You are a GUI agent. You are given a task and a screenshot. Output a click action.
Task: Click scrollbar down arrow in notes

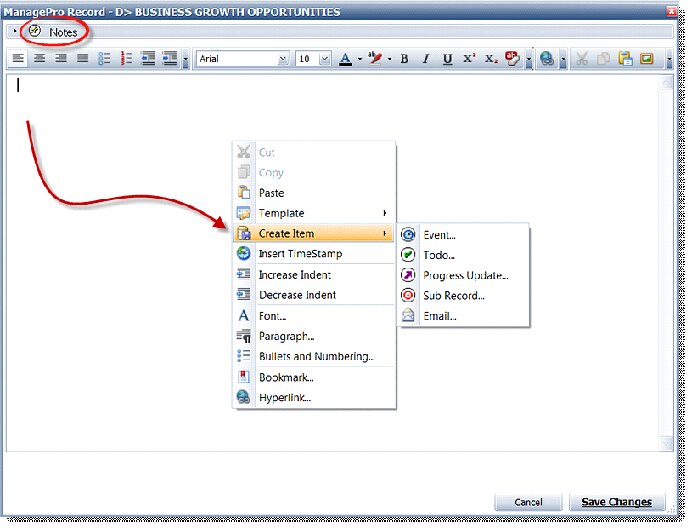(666, 443)
